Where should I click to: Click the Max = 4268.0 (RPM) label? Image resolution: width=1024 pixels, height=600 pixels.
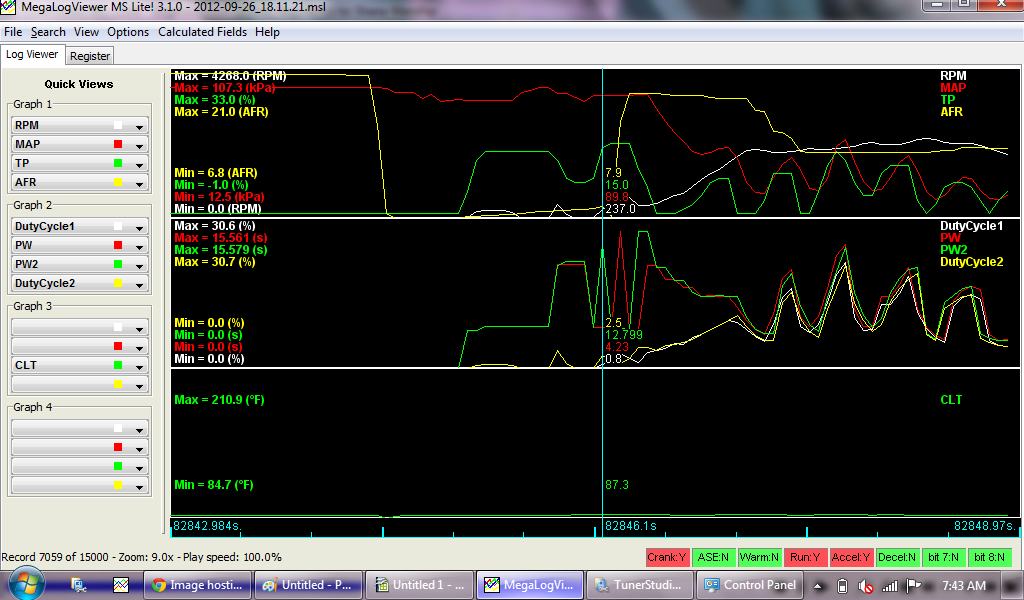coord(230,76)
